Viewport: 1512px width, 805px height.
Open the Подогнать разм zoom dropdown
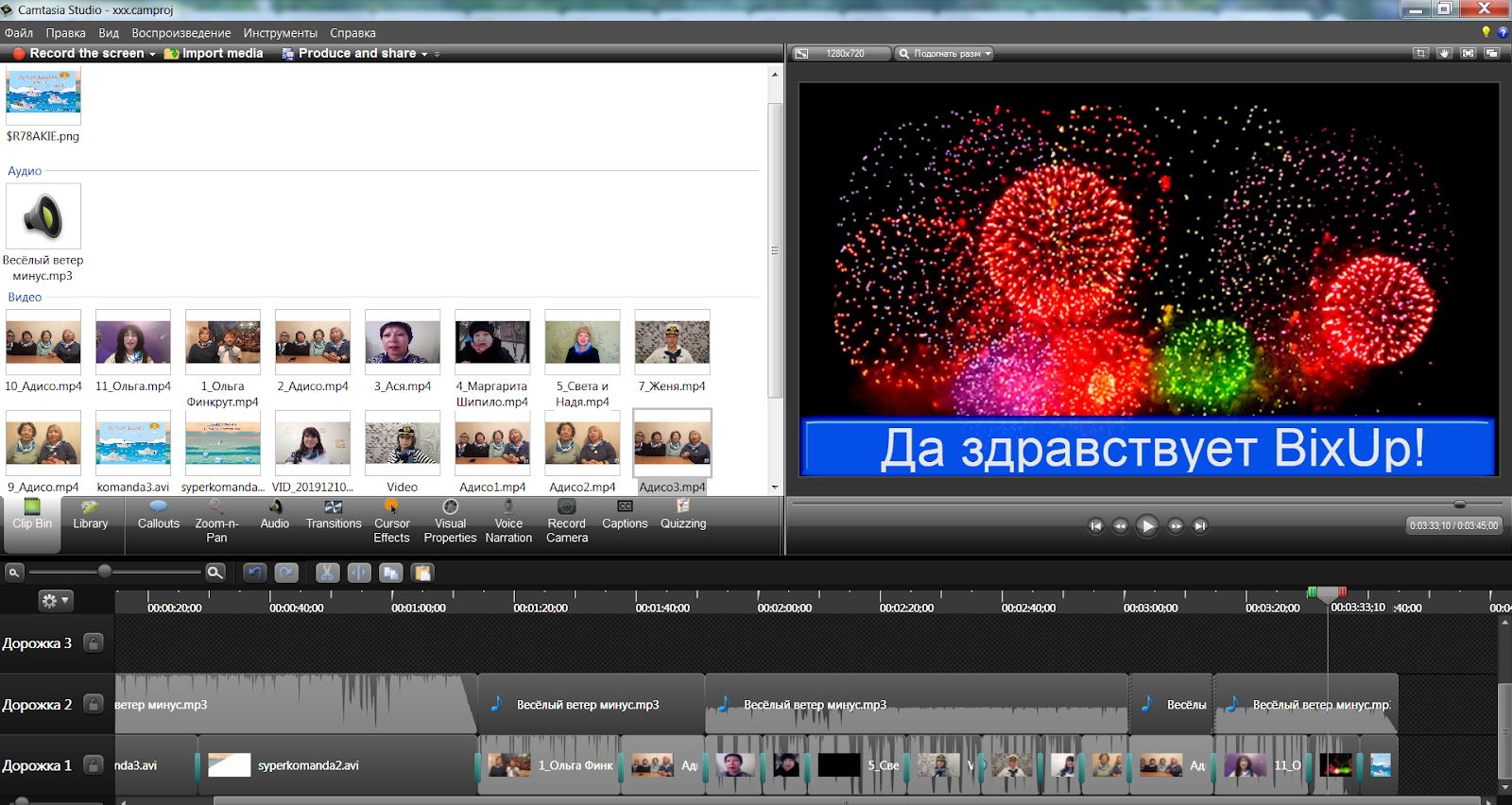click(x=944, y=53)
